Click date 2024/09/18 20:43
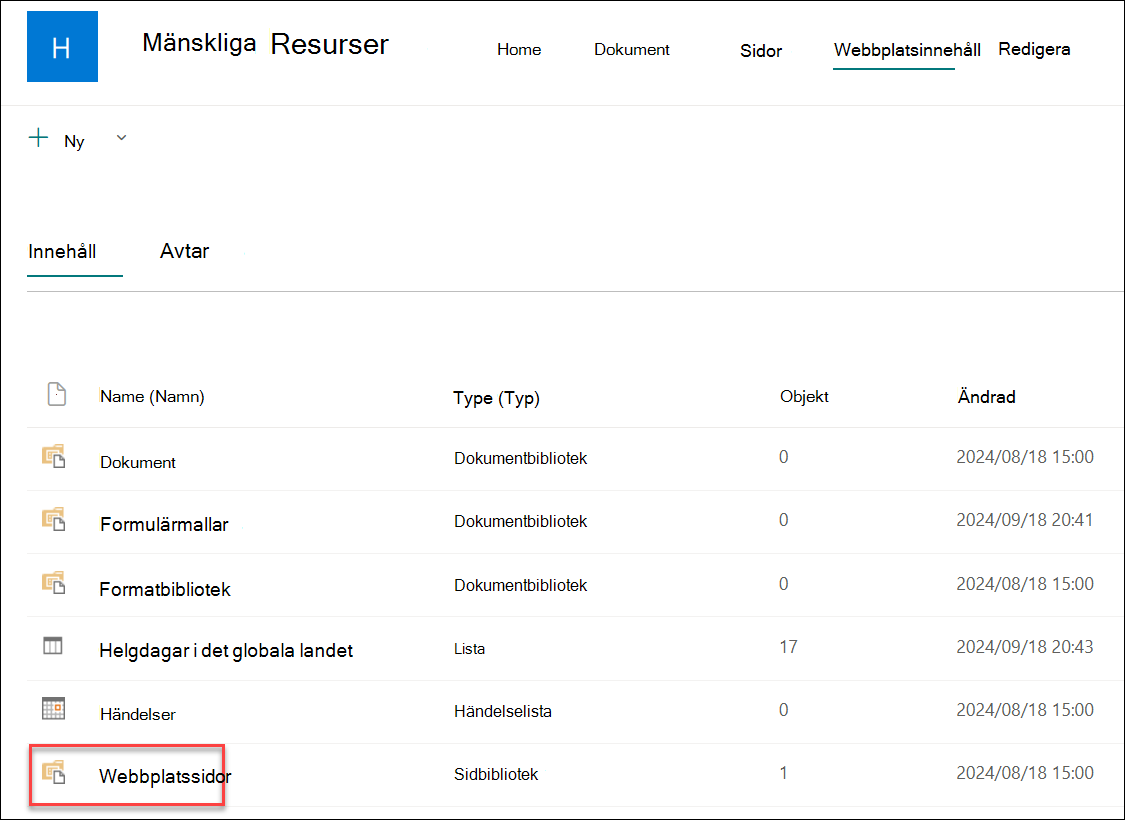Image resolution: width=1125 pixels, height=820 pixels. 1025,647
